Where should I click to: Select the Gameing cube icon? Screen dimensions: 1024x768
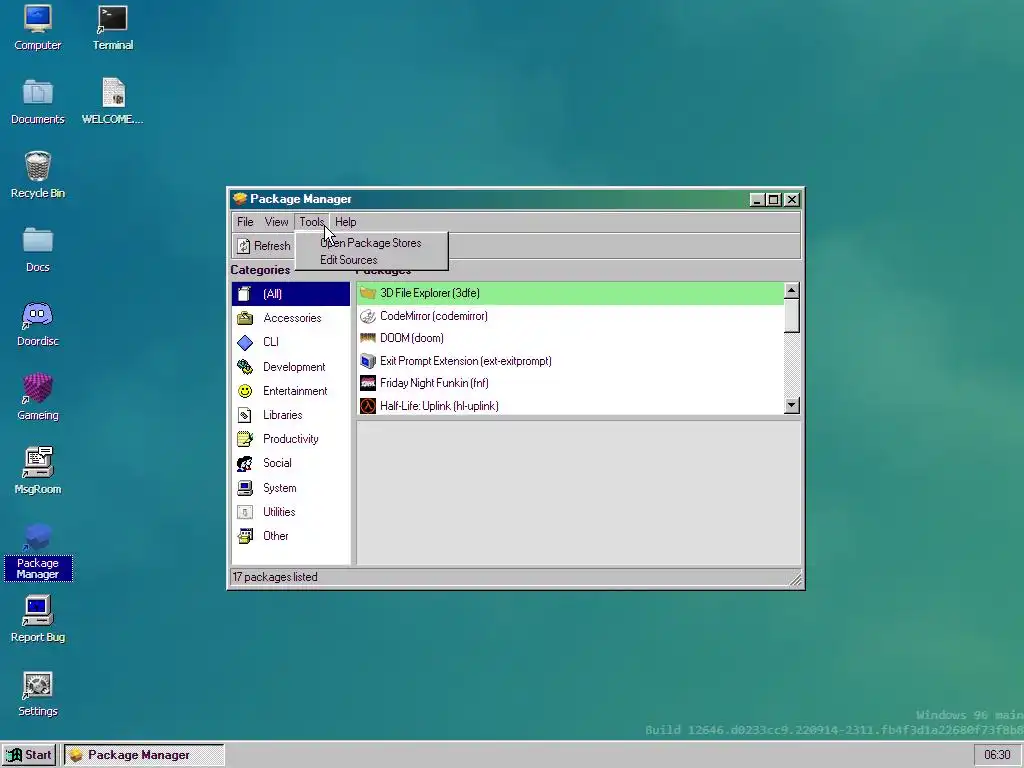(x=37, y=397)
